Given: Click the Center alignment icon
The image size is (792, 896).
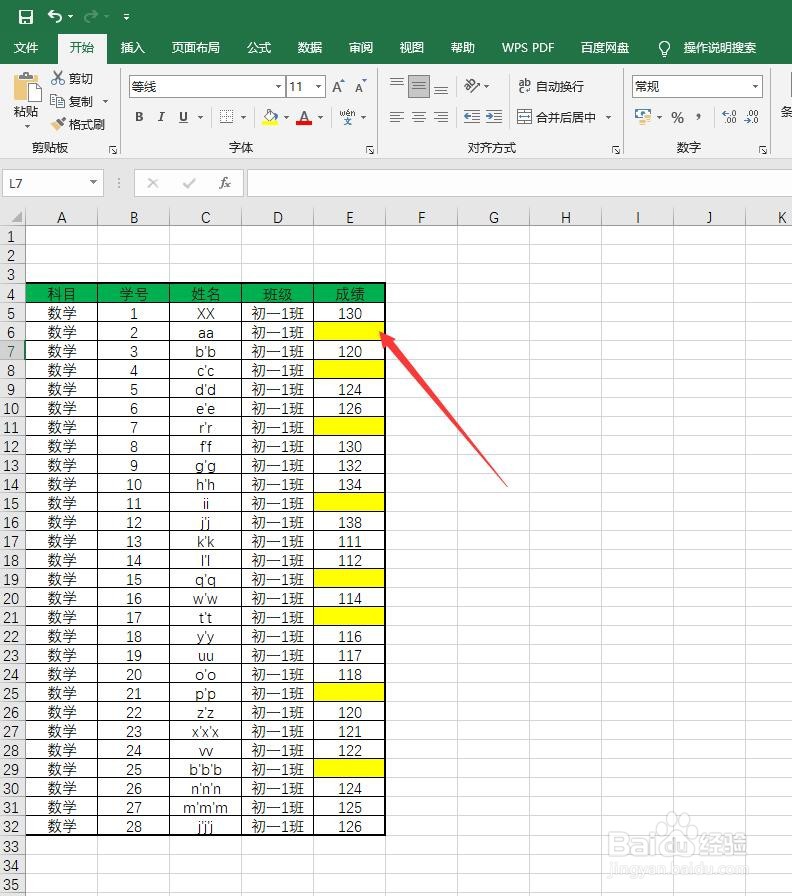Looking at the screenshot, I should click(x=419, y=117).
